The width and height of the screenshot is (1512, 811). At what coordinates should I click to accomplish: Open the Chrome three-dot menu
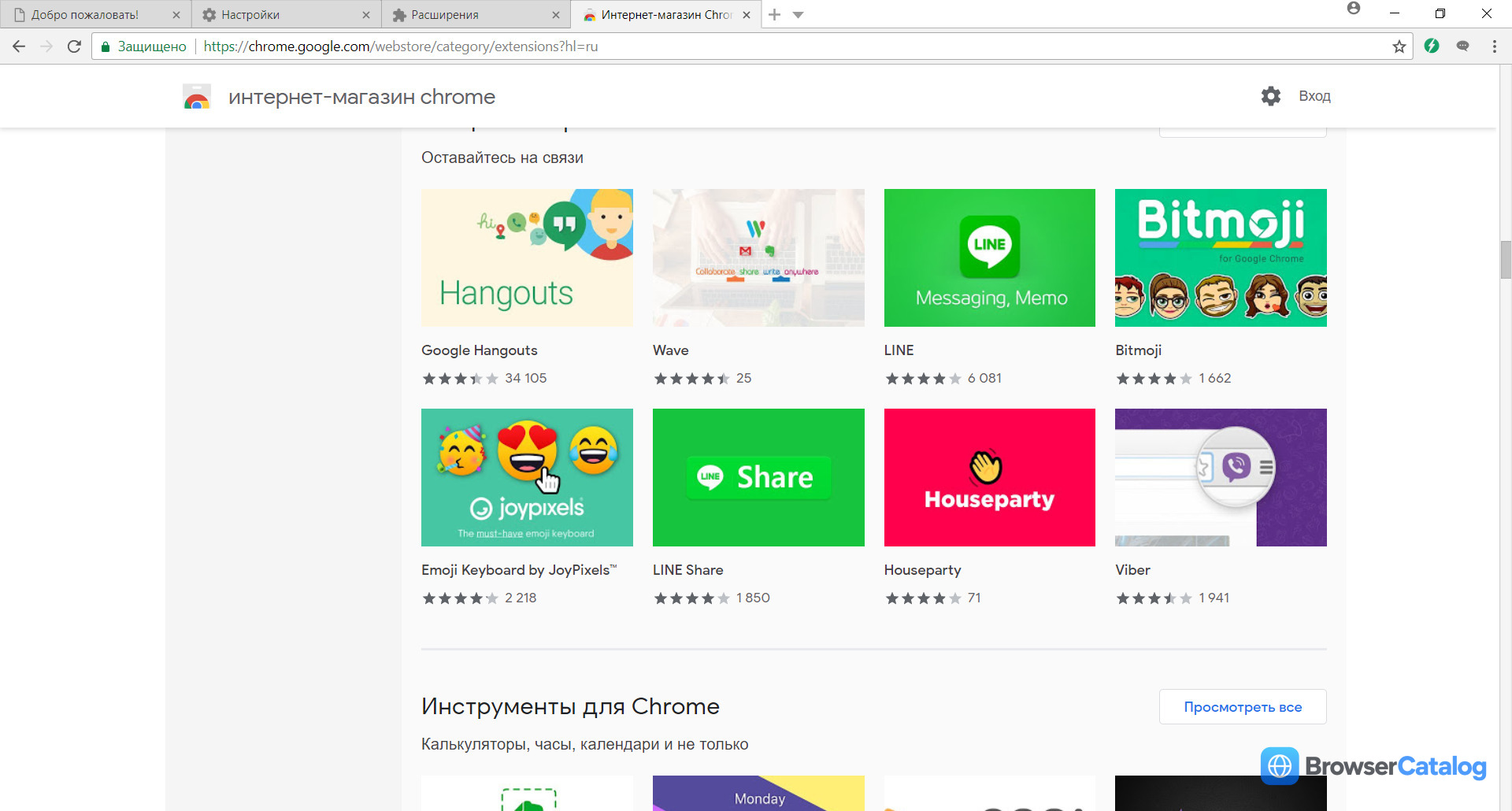tap(1494, 46)
